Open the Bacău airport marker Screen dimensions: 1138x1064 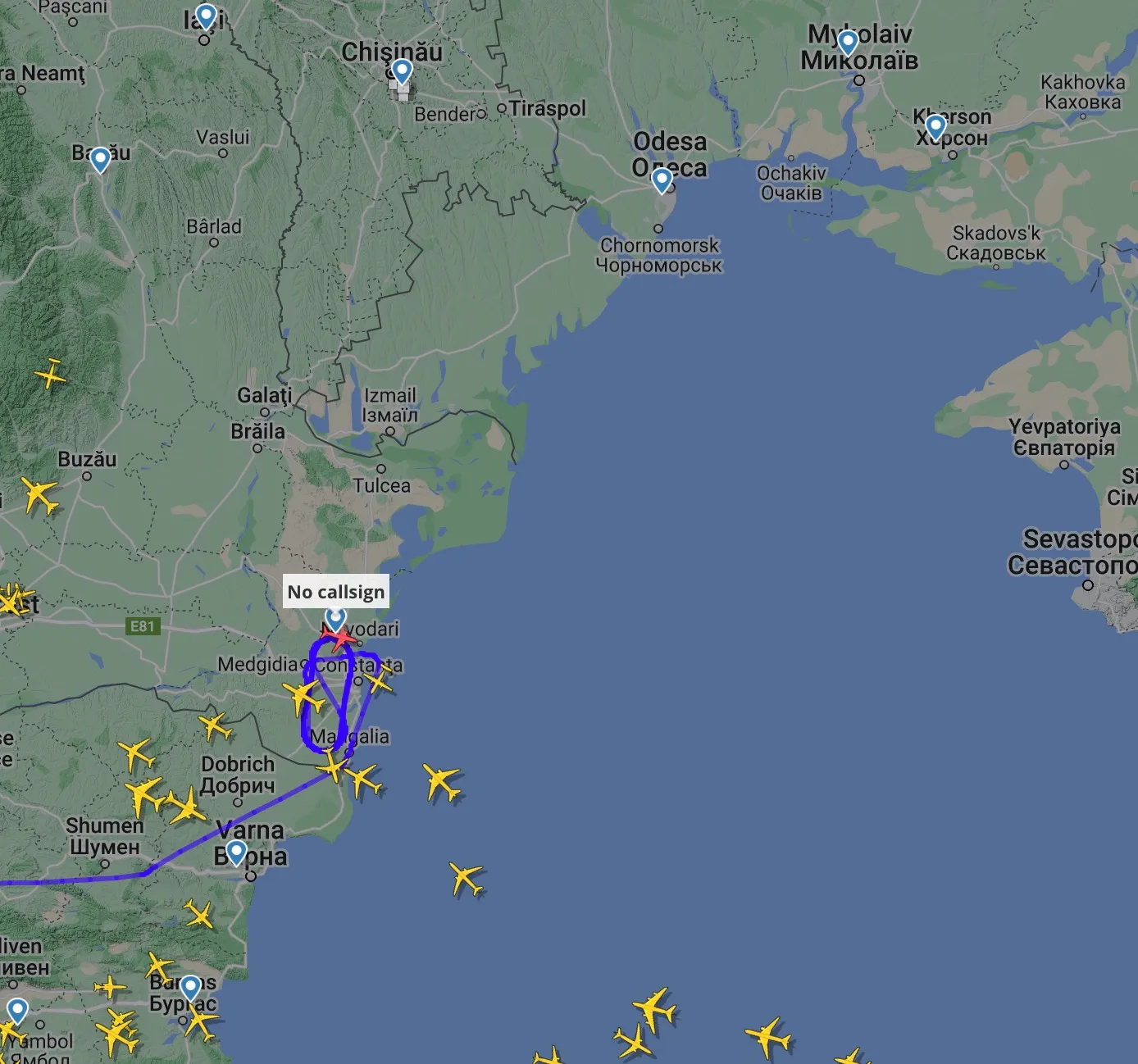[x=100, y=160]
